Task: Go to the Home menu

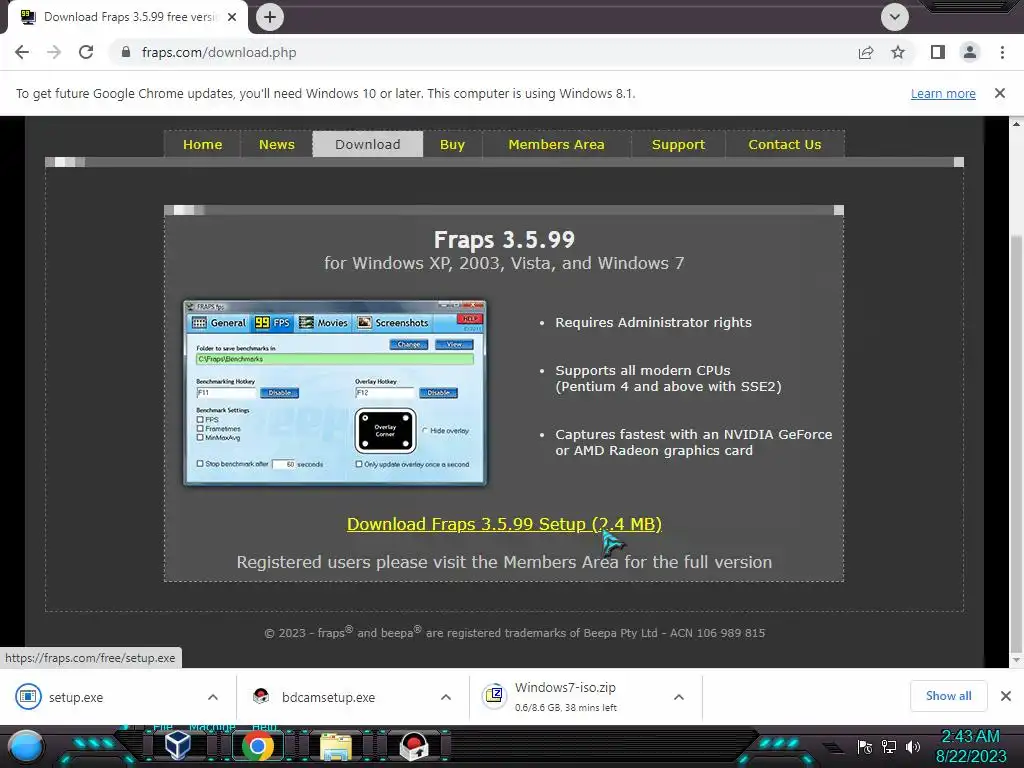Action: pyautogui.click(x=202, y=144)
